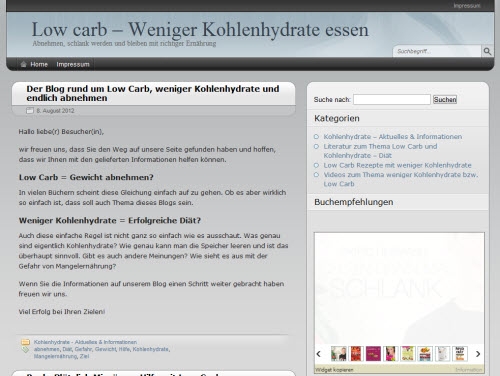Open the Home menu item
The height and width of the screenshot is (376, 500).
pos(39,64)
